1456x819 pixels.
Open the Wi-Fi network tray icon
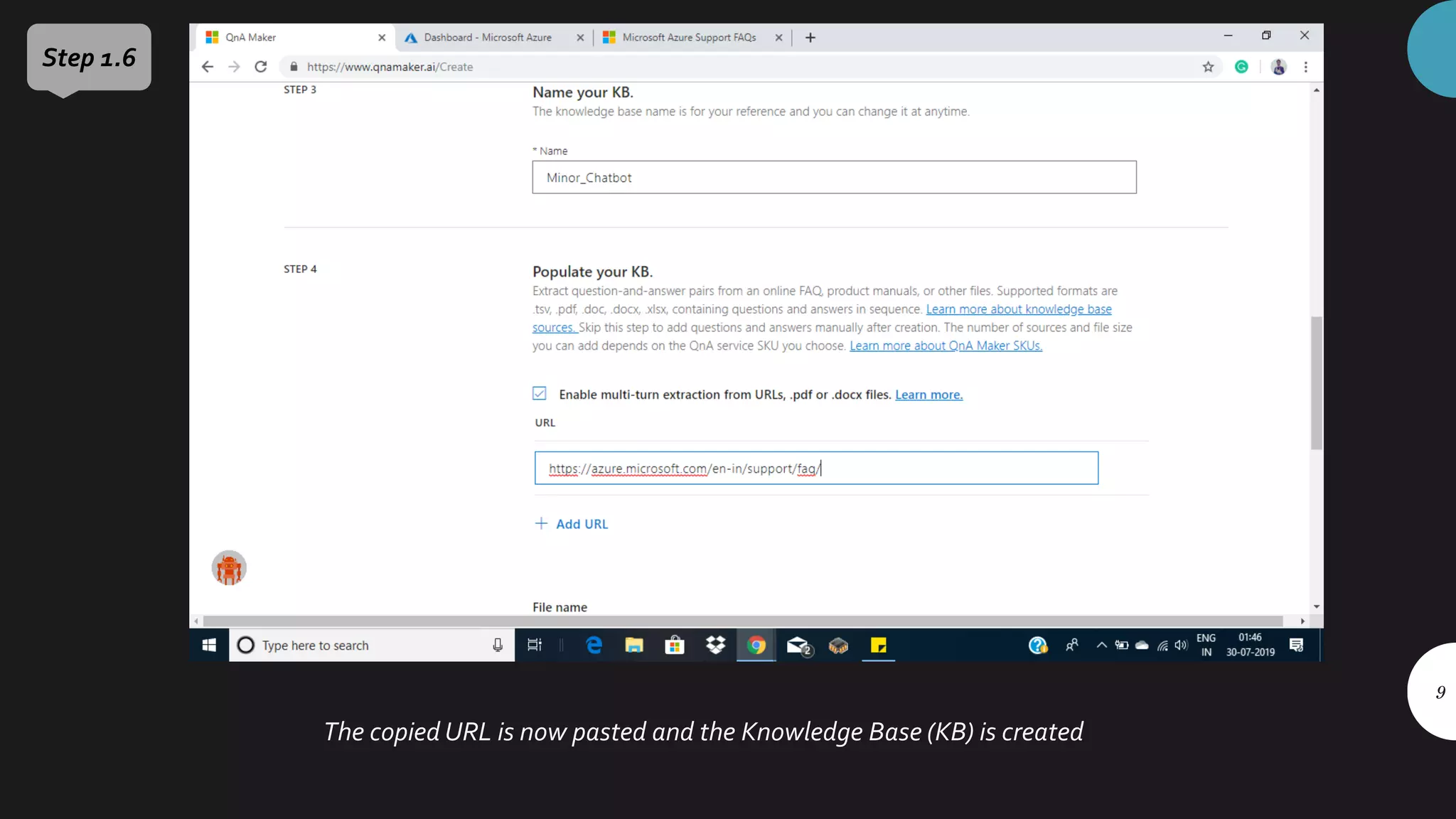(x=1162, y=646)
